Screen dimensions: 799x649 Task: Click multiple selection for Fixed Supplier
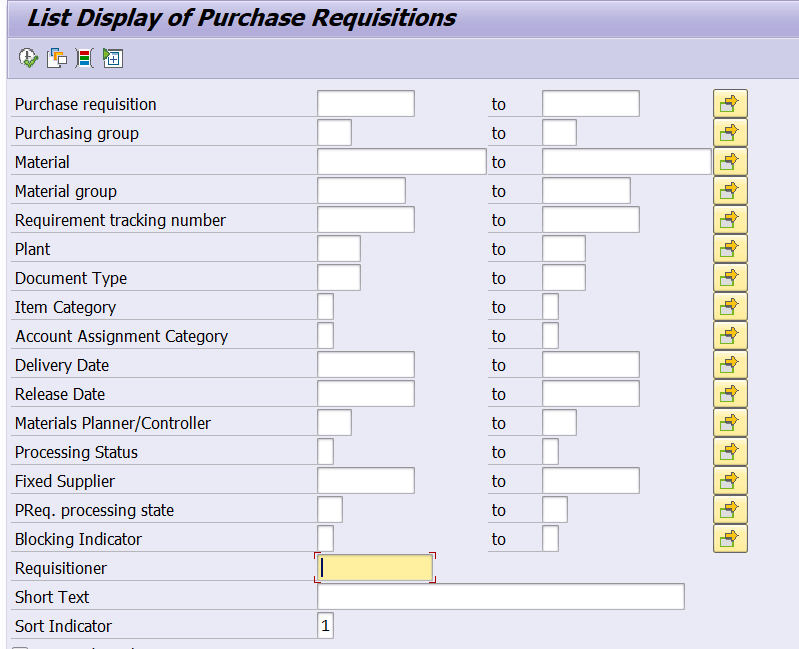[x=730, y=481]
